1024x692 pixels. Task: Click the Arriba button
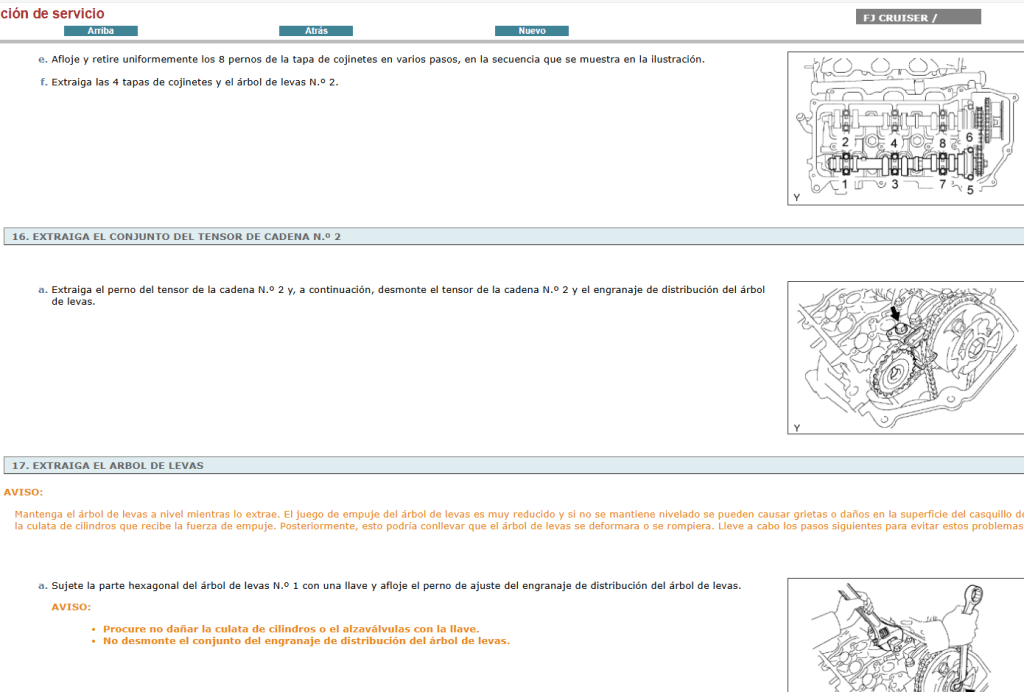coord(100,31)
